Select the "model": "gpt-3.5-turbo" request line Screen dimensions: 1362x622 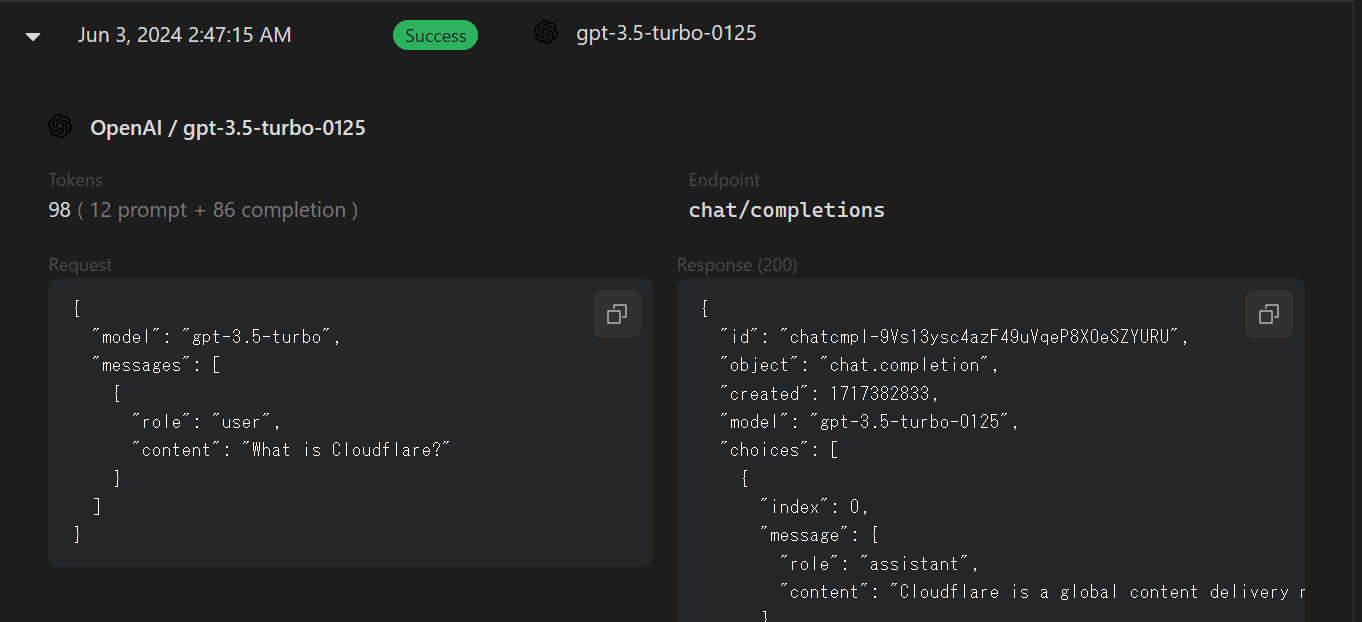click(x=216, y=337)
